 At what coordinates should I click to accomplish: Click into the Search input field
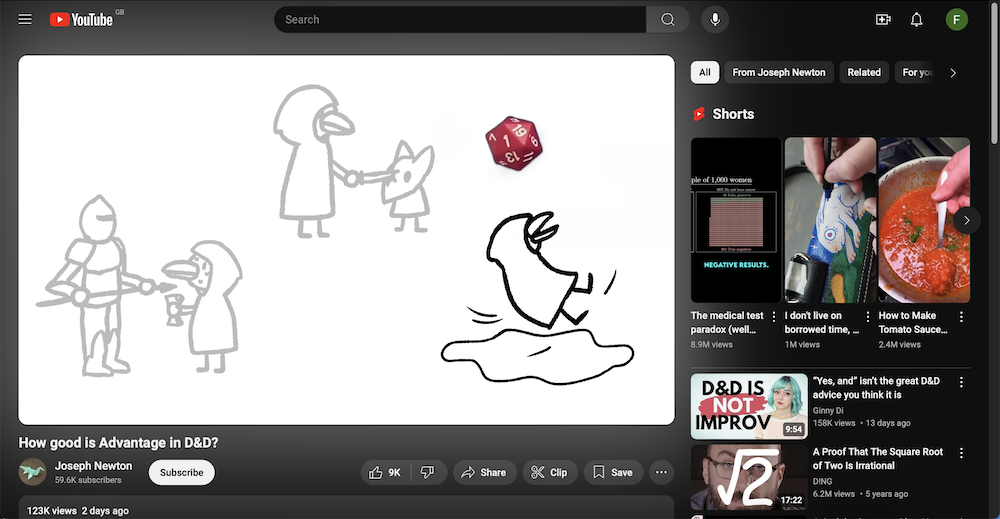460,19
